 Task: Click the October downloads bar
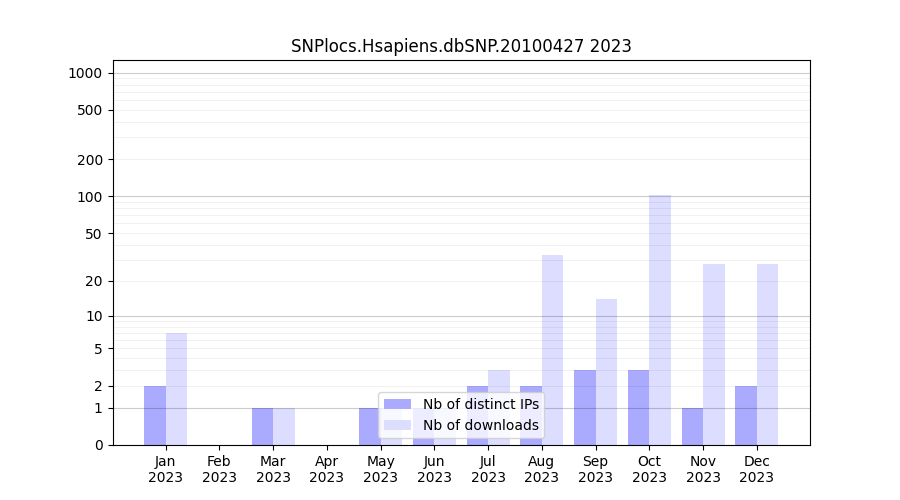[660, 320]
